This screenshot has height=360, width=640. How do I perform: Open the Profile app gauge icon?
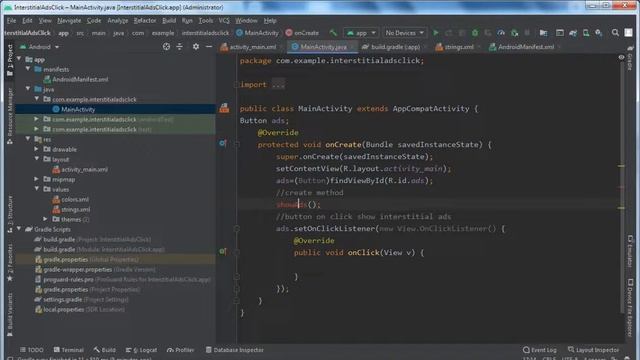(x=501, y=33)
